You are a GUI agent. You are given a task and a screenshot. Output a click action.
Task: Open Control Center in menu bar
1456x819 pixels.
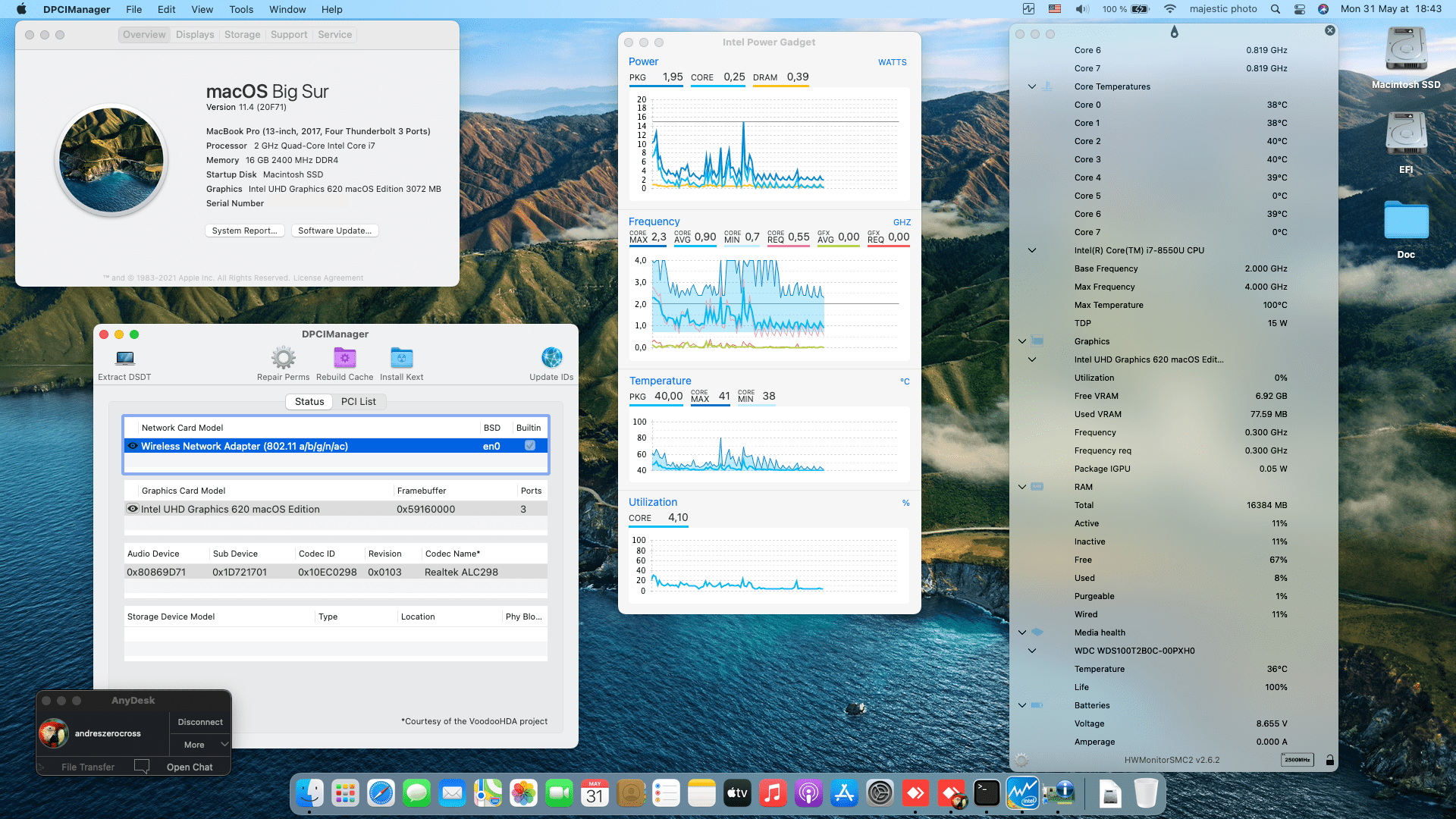coord(1299,9)
